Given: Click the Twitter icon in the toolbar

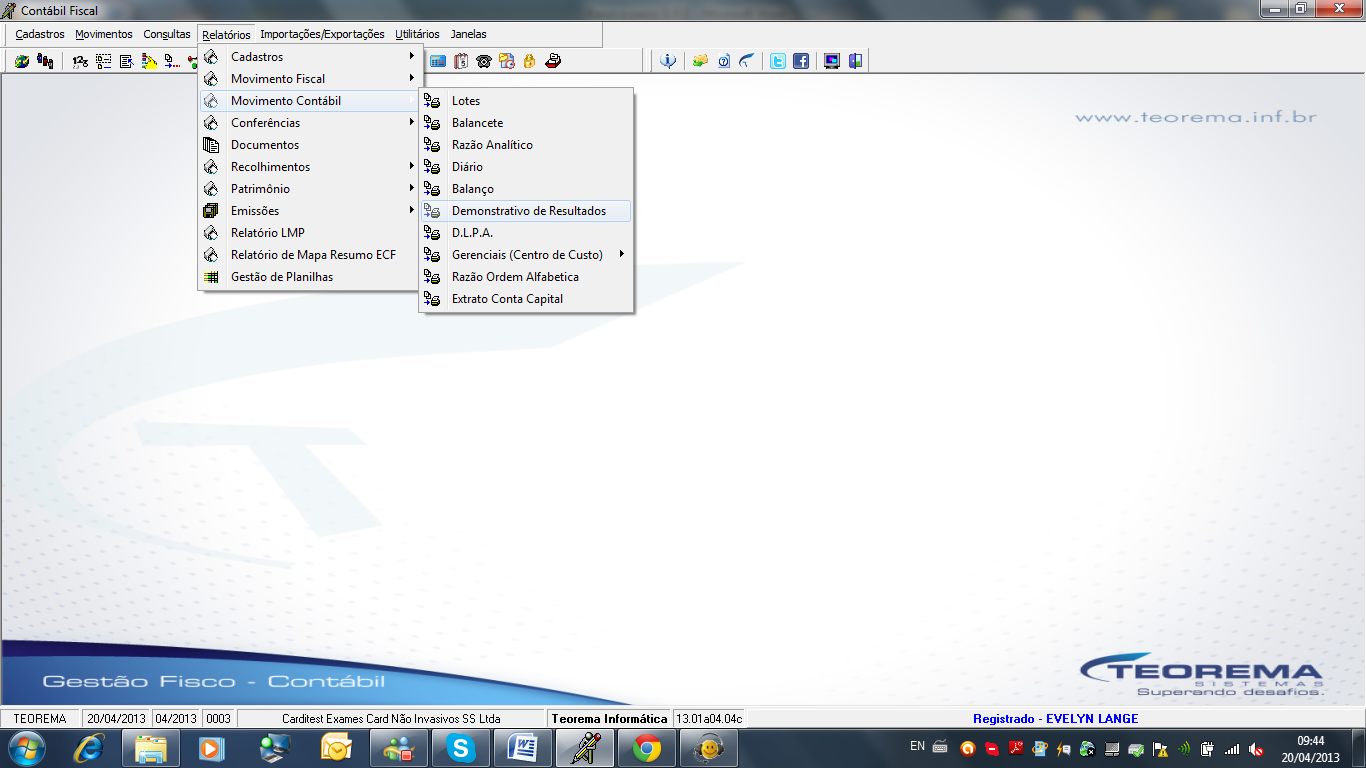Looking at the screenshot, I should click(777, 61).
